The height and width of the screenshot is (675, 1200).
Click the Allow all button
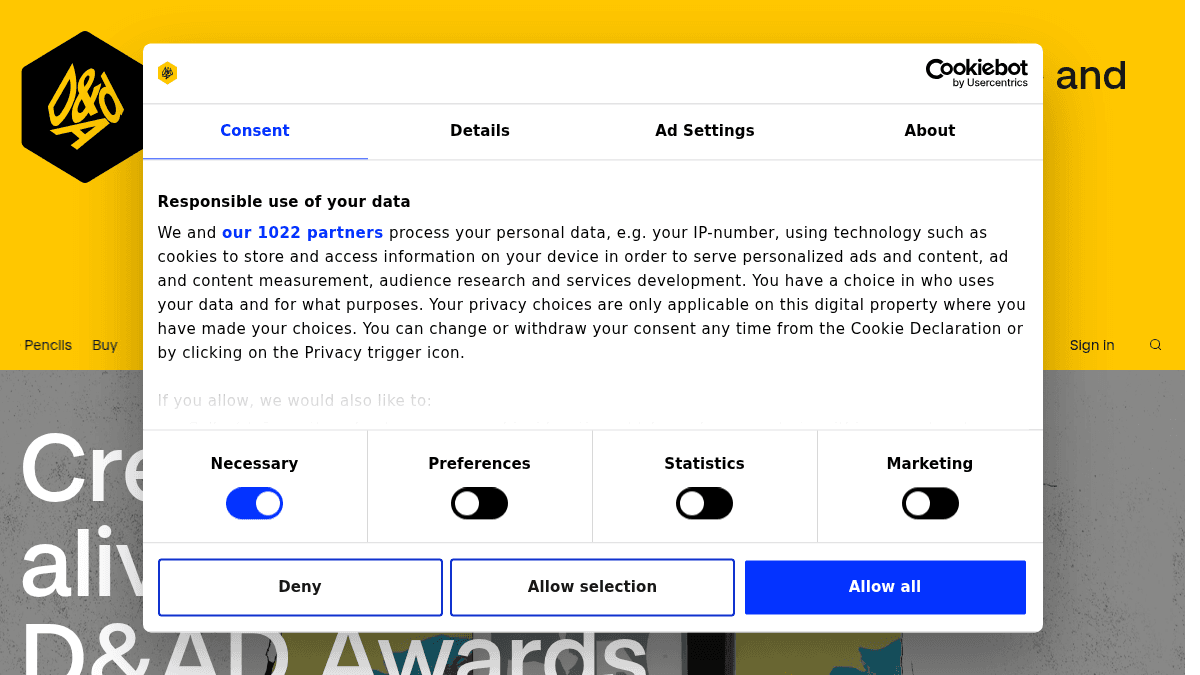tap(885, 587)
